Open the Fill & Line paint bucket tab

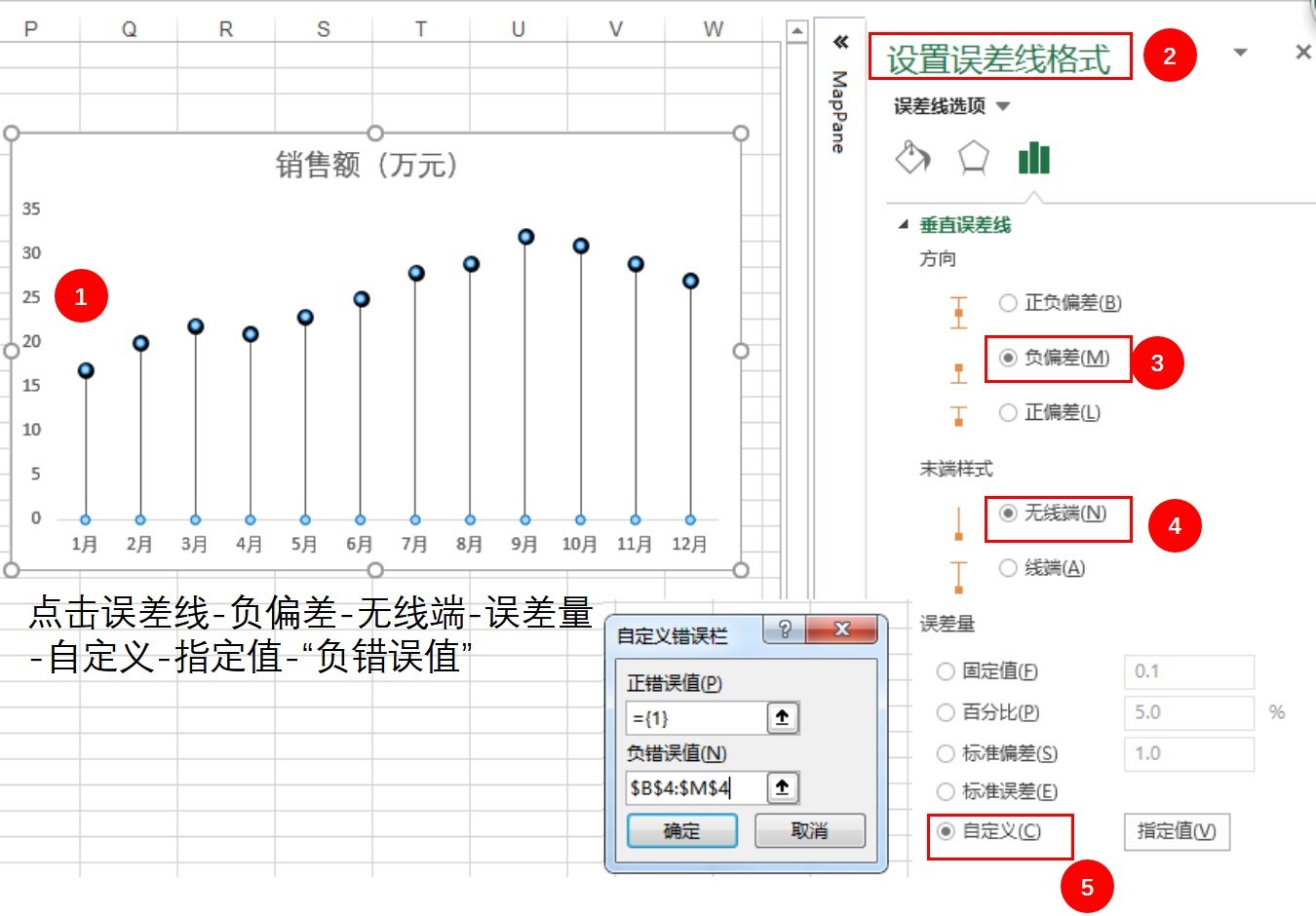[x=912, y=157]
